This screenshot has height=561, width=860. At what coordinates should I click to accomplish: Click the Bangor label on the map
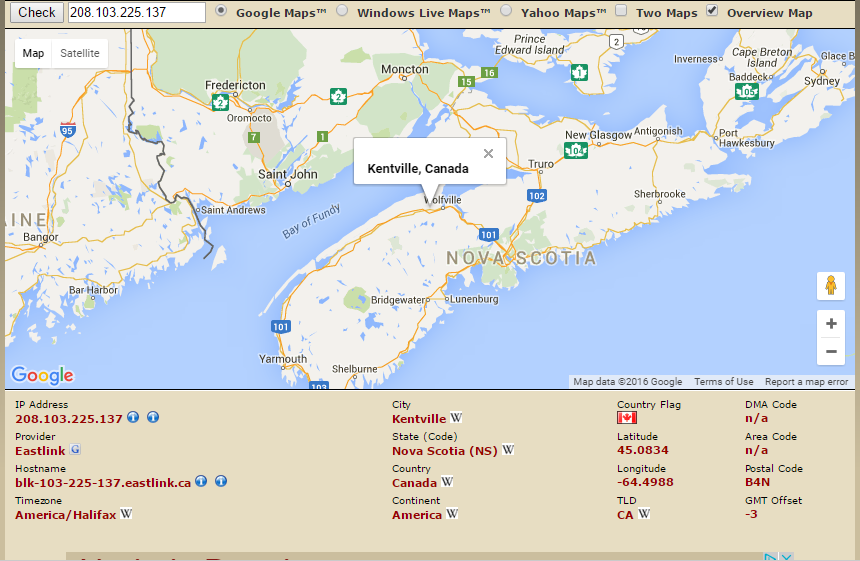coord(41,237)
